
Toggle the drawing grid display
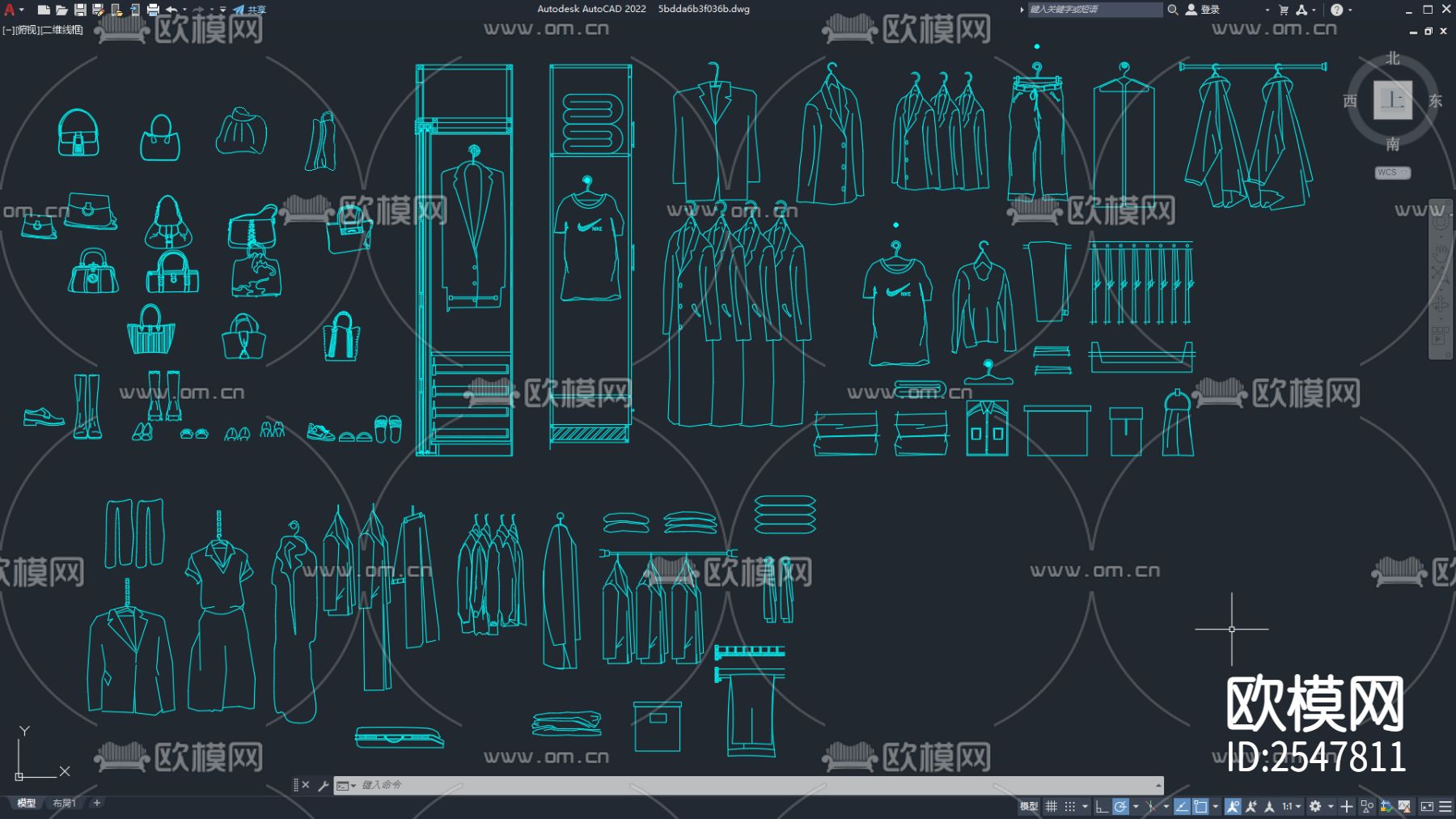1052,806
